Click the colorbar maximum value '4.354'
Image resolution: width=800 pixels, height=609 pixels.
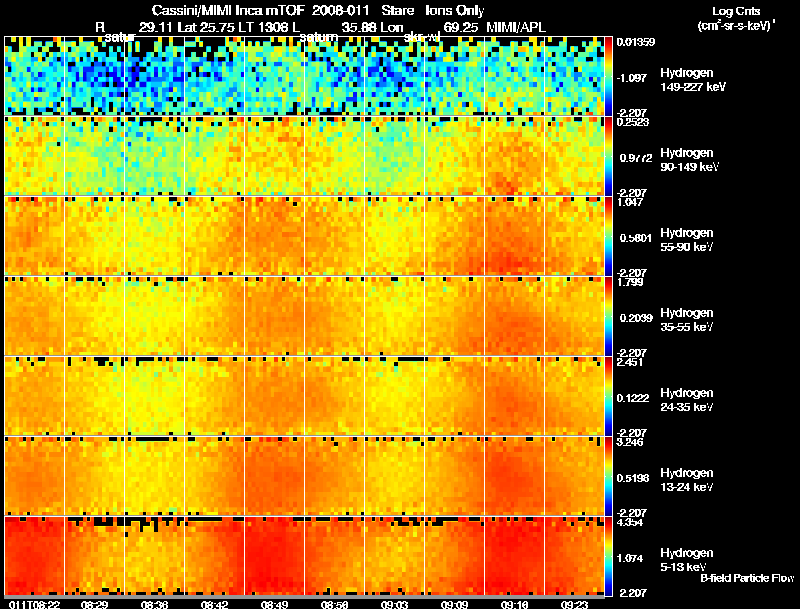tap(630, 523)
